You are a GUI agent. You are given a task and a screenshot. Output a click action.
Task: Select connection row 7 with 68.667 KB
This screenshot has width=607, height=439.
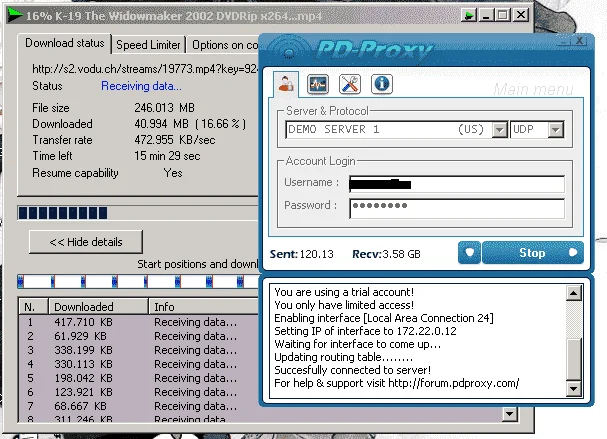[139, 406]
